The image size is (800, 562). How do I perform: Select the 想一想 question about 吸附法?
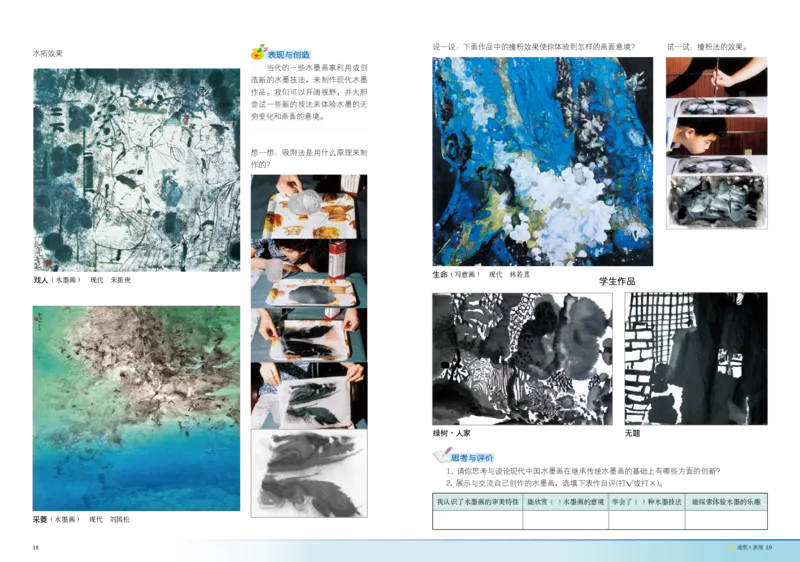309,158
